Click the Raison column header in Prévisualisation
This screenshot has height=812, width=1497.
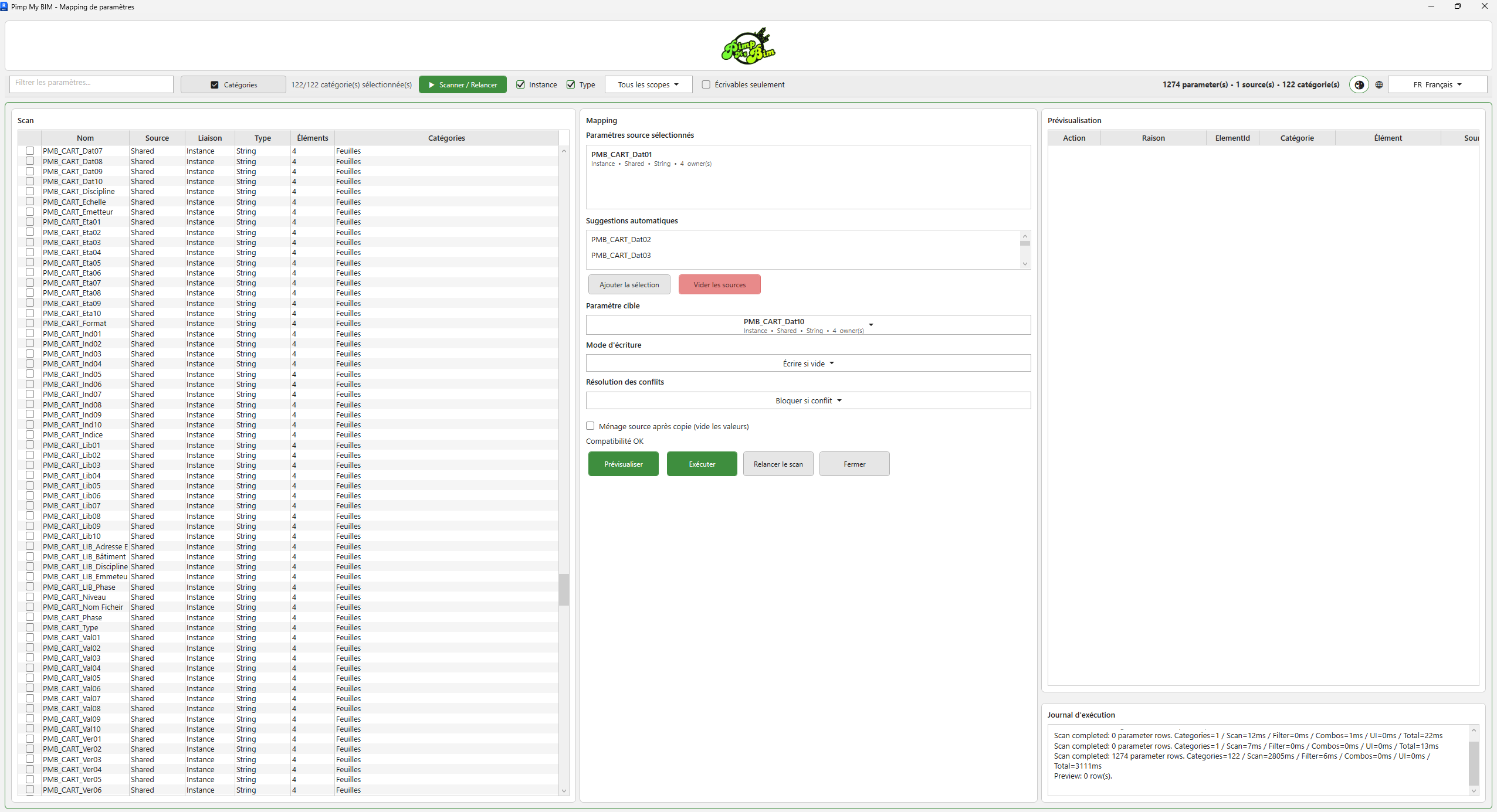click(x=1153, y=138)
